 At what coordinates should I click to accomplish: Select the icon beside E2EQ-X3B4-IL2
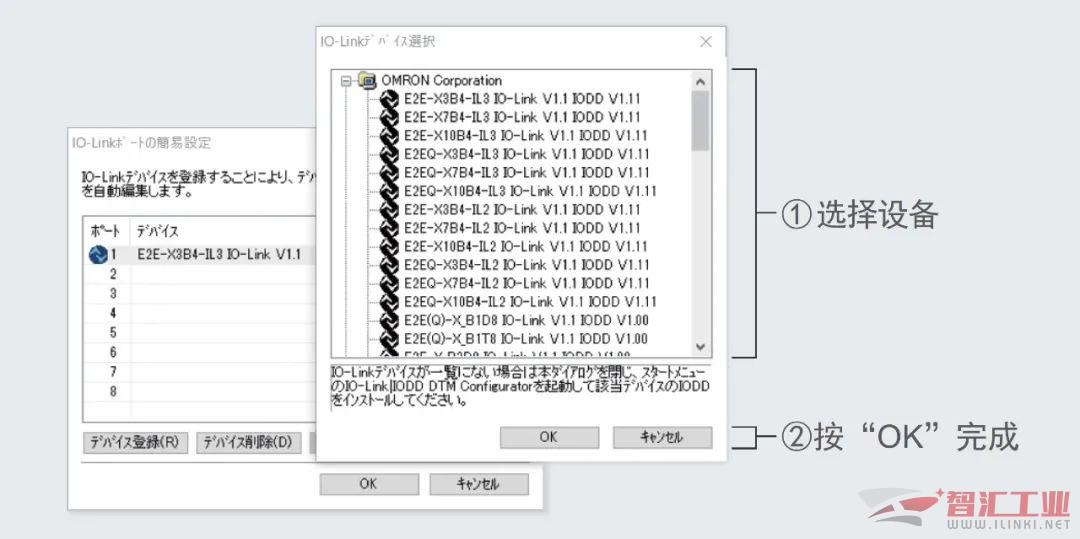[x=389, y=265]
